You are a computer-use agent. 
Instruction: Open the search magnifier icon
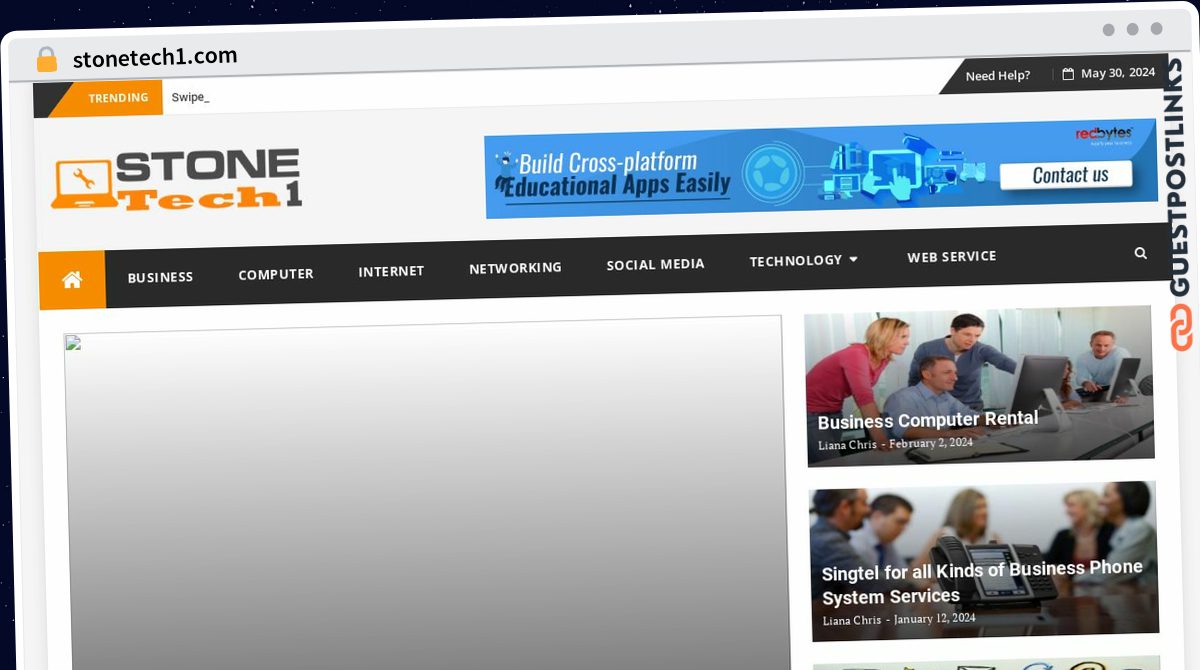click(1141, 253)
